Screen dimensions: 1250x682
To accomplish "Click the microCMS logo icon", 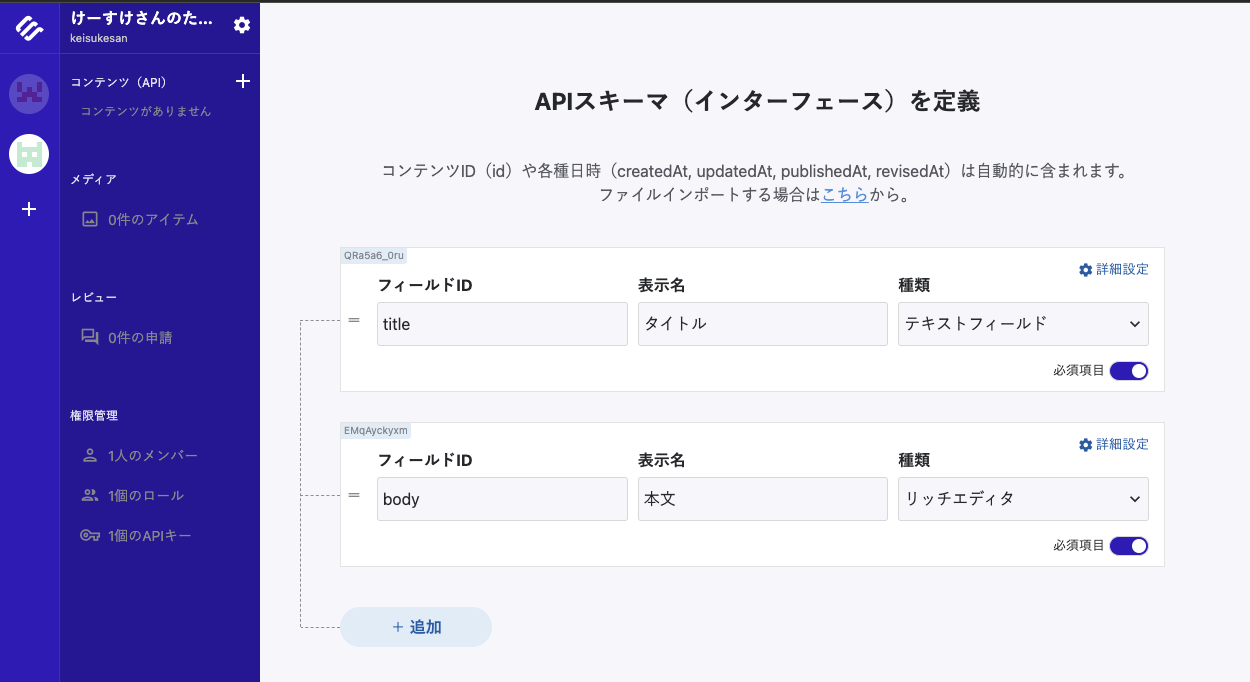I will pyautogui.click(x=29, y=28).
